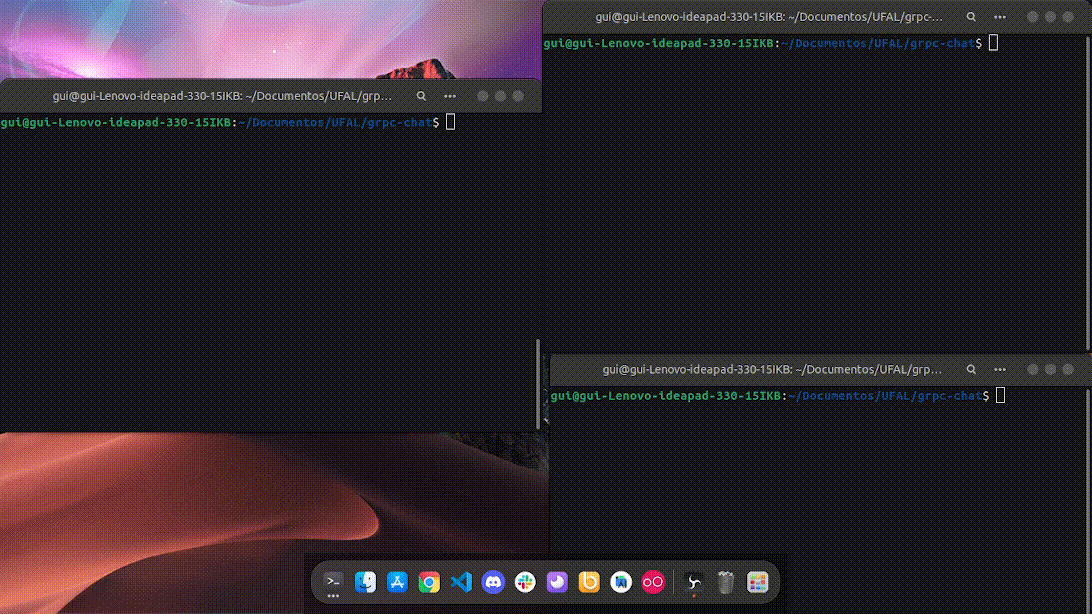Close the bottom-right terminal window
Viewport: 1092px width, 614px height.
[x=1068, y=370]
